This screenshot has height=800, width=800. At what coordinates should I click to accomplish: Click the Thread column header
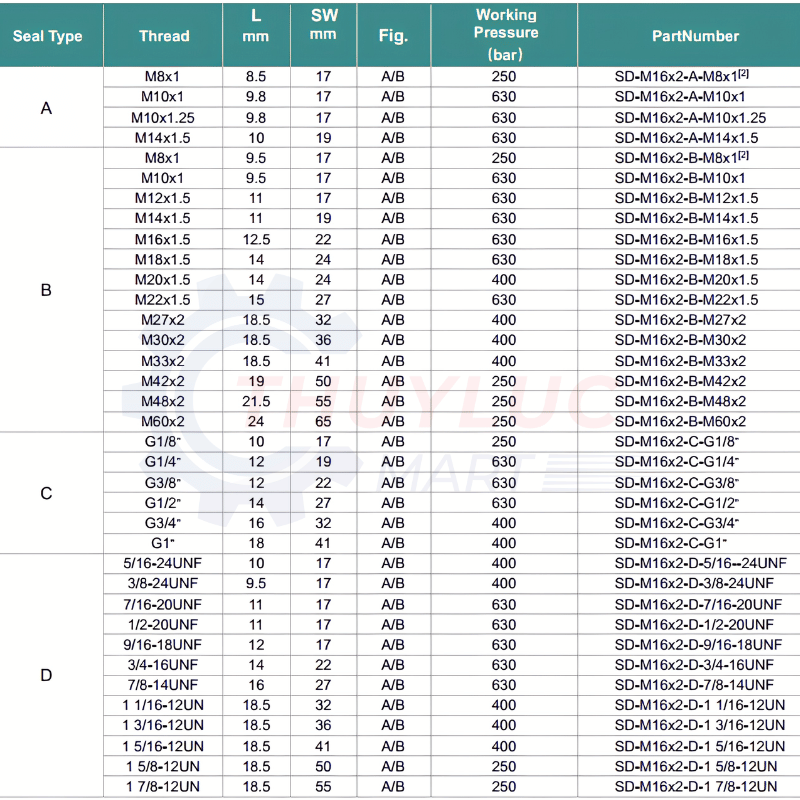point(164,36)
